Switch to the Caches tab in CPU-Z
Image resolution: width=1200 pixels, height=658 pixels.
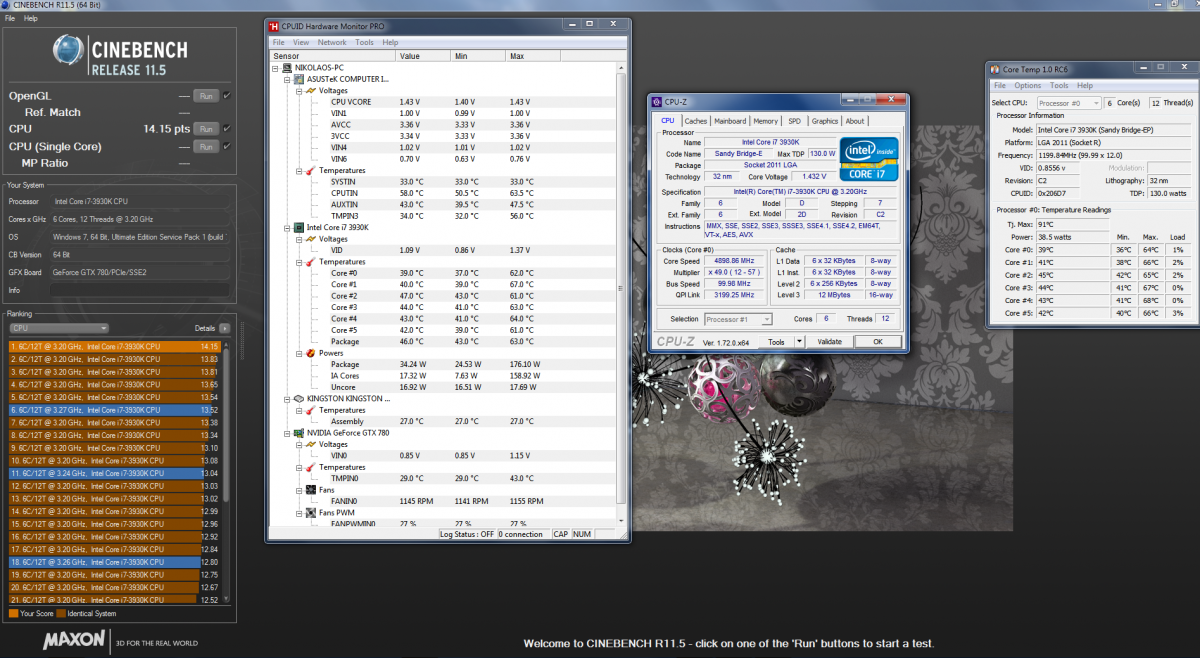(x=696, y=121)
